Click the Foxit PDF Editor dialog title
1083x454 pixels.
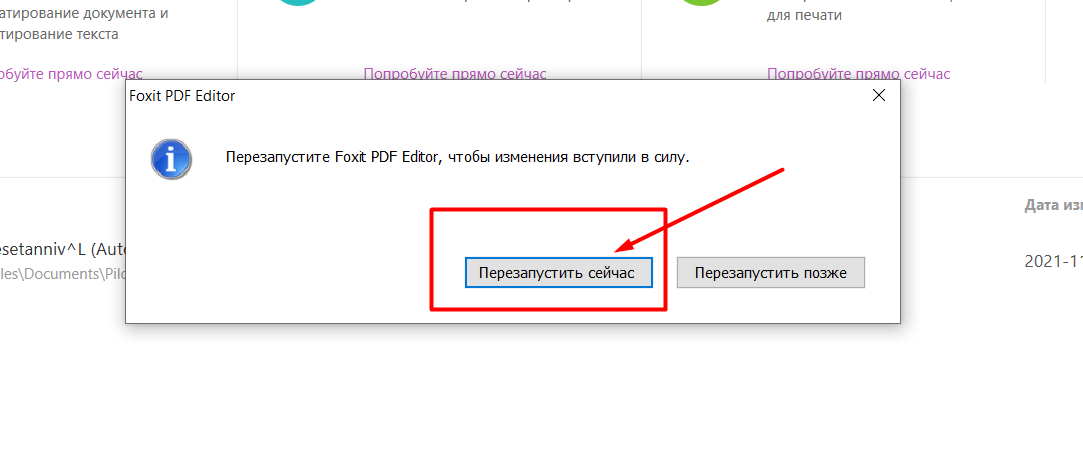[x=182, y=96]
